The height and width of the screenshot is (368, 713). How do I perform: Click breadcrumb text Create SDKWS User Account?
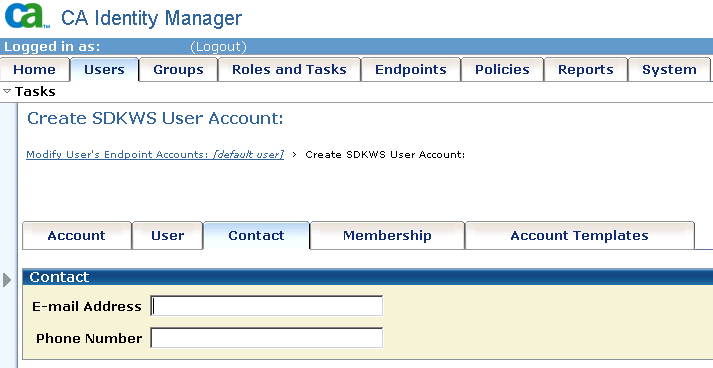click(x=385, y=155)
